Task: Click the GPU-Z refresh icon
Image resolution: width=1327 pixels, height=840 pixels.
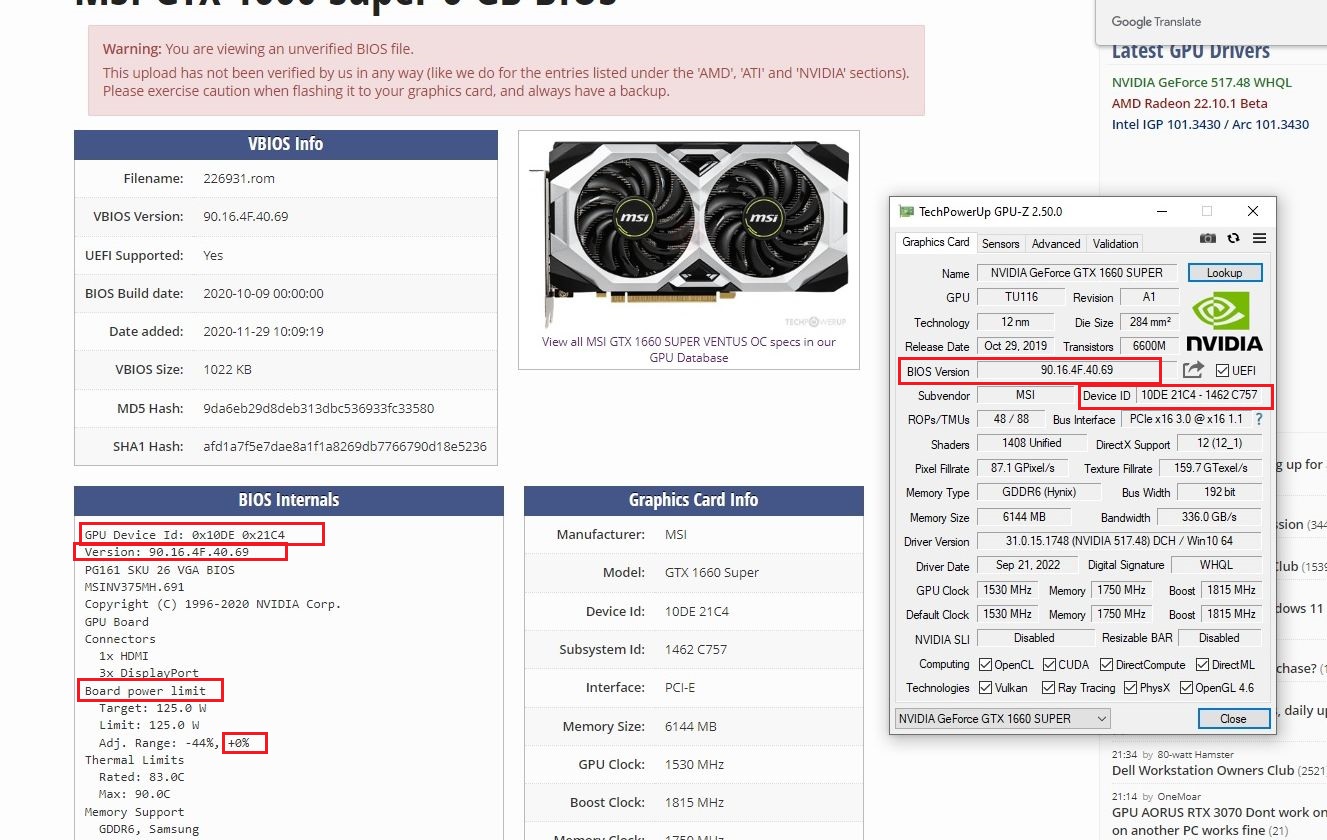Action: [1233, 238]
